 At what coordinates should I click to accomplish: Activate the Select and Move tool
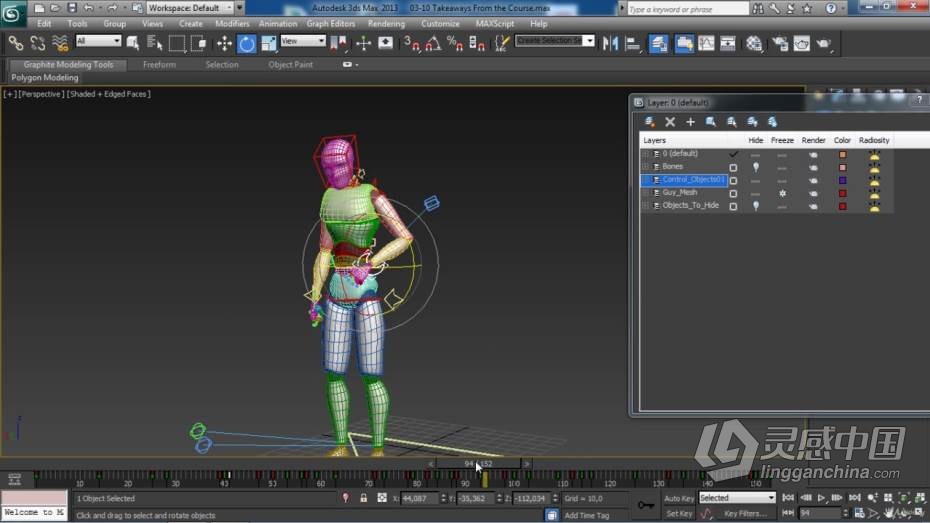pyautogui.click(x=224, y=43)
